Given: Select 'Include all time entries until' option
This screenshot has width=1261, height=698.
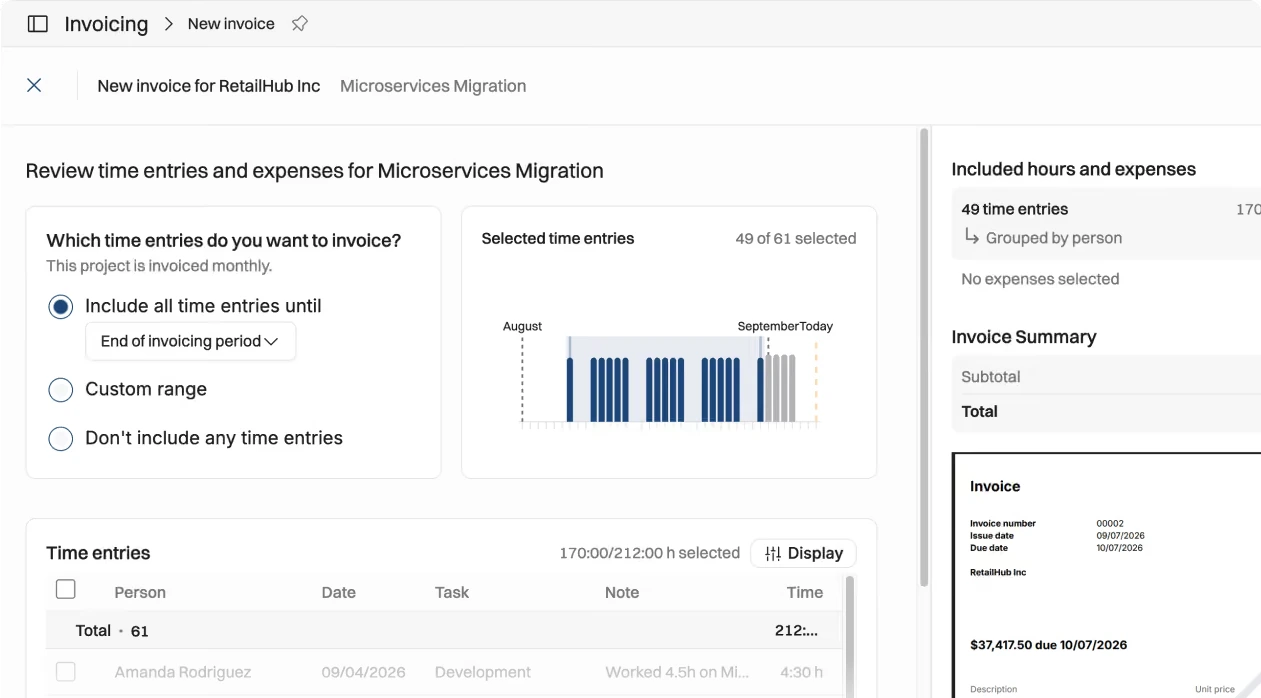Looking at the screenshot, I should (x=61, y=307).
